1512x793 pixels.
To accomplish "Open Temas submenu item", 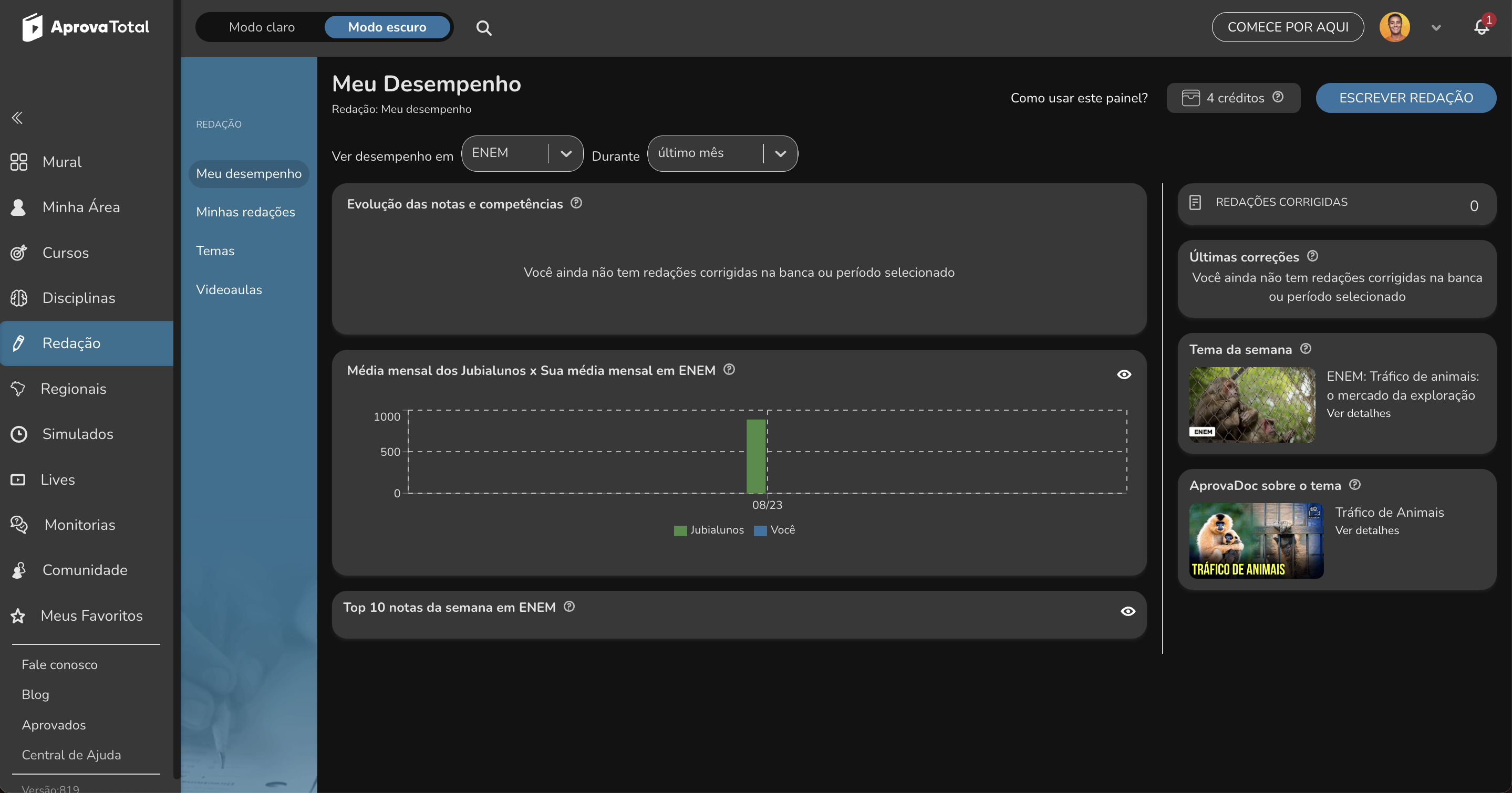I will point(215,251).
